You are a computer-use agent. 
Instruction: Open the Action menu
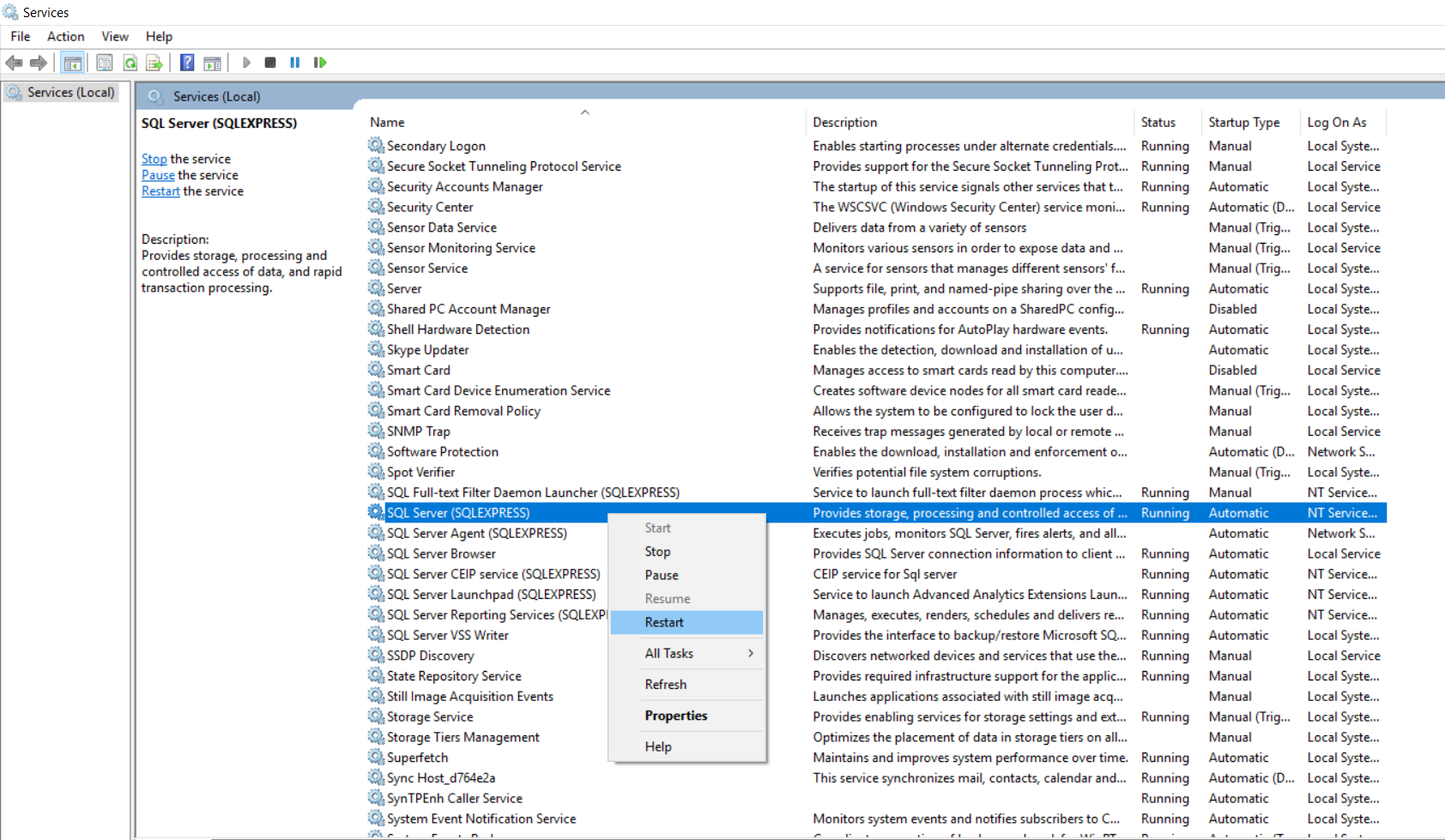coord(65,36)
